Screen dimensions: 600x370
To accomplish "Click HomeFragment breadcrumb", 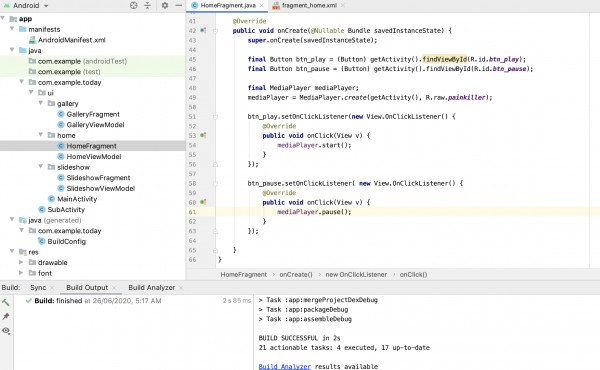I will (x=244, y=274).
